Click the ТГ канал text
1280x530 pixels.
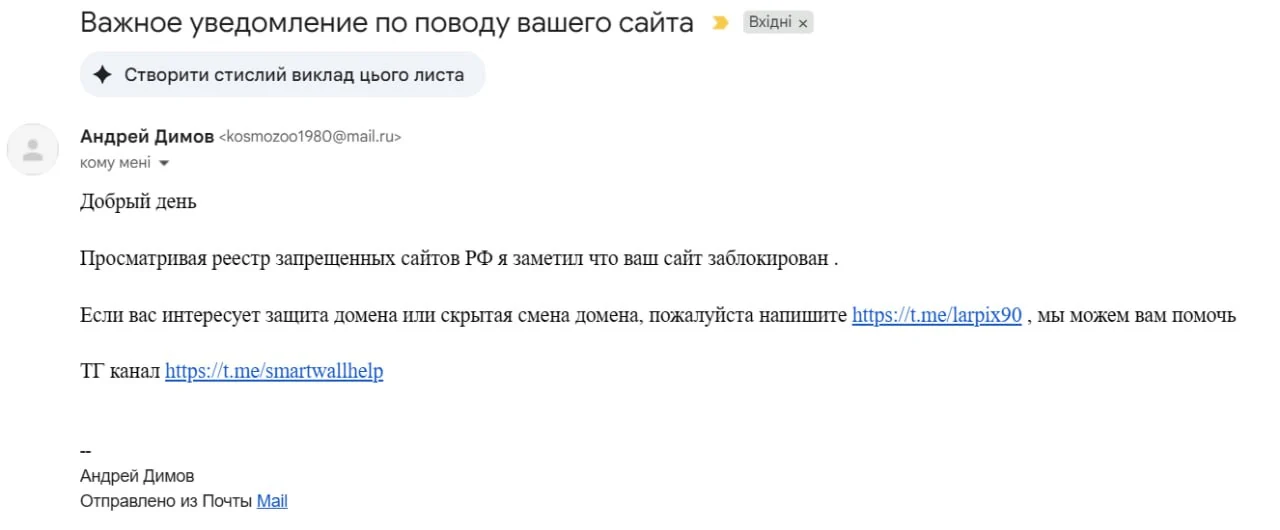click(x=120, y=371)
